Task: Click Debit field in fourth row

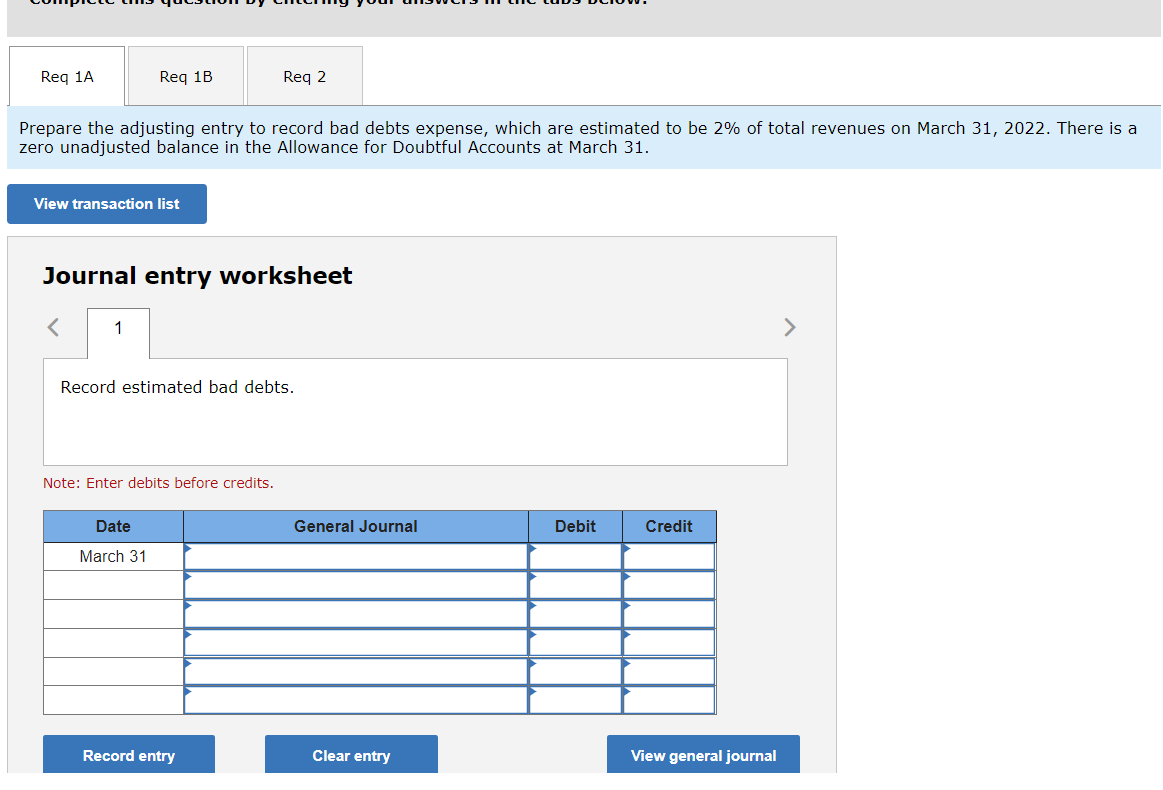Action: pyautogui.click(x=576, y=643)
